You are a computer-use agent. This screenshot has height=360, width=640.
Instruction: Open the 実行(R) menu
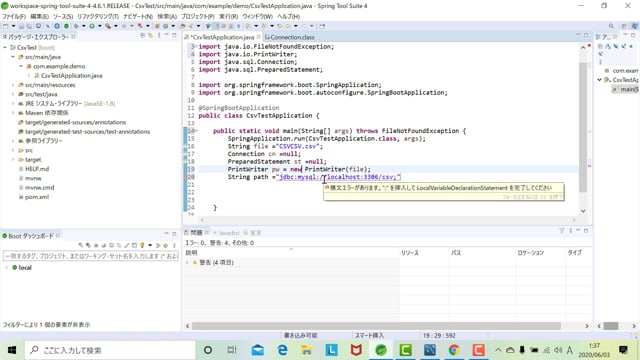click(229, 16)
